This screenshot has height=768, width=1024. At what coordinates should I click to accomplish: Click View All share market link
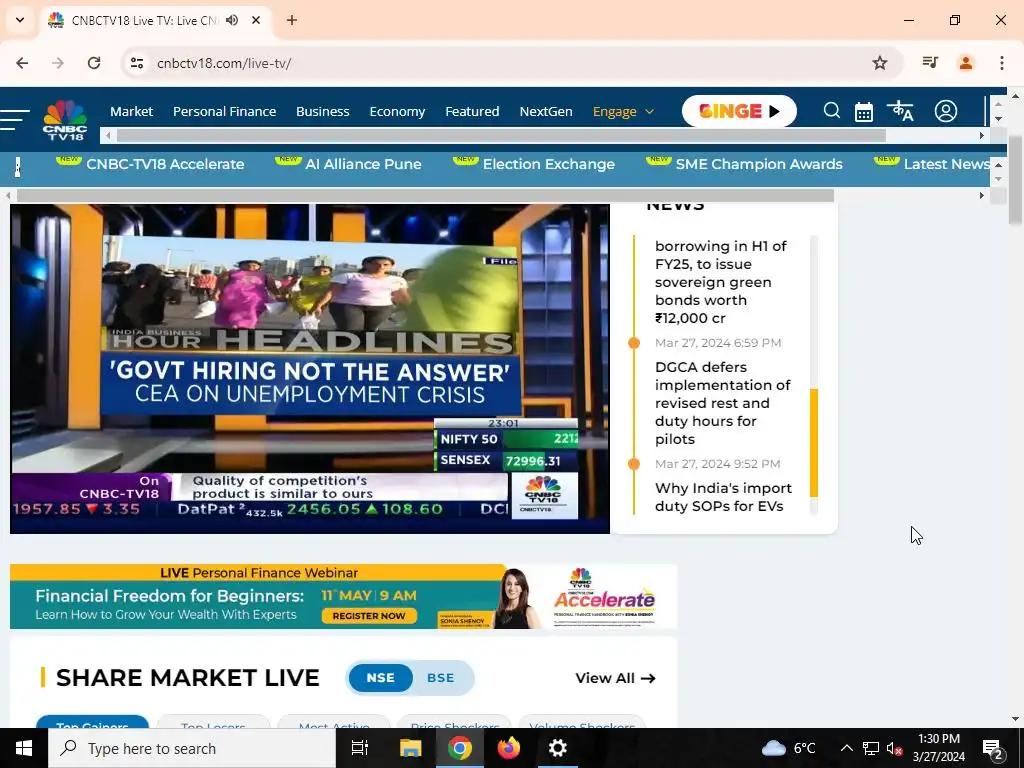615,678
